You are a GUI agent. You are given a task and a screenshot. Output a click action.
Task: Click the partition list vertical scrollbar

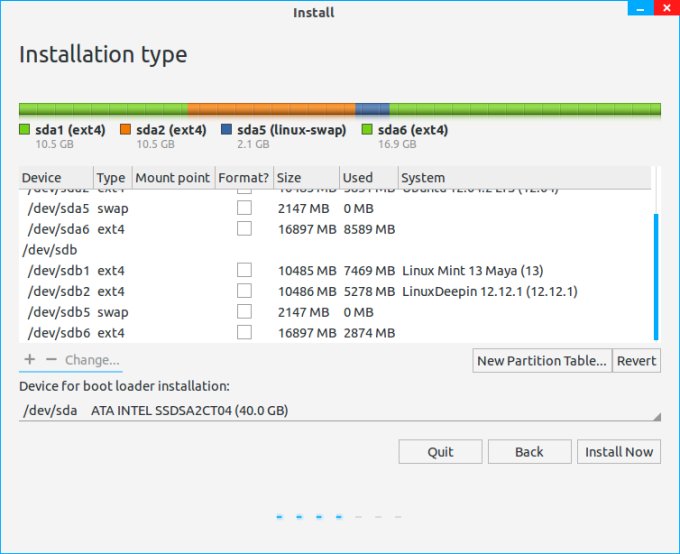tap(656, 275)
